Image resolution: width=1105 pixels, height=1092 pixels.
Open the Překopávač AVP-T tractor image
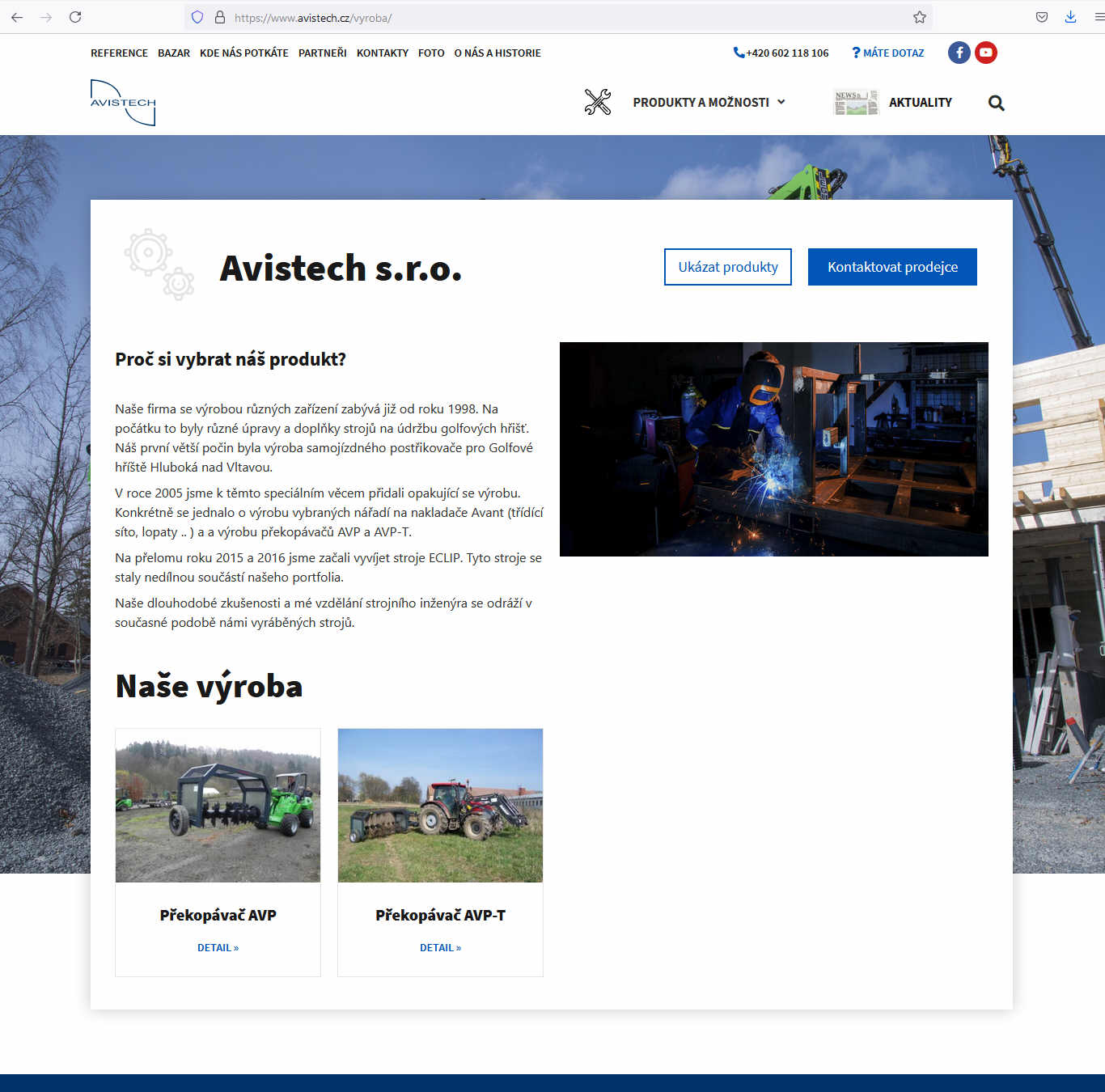tap(440, 806)
